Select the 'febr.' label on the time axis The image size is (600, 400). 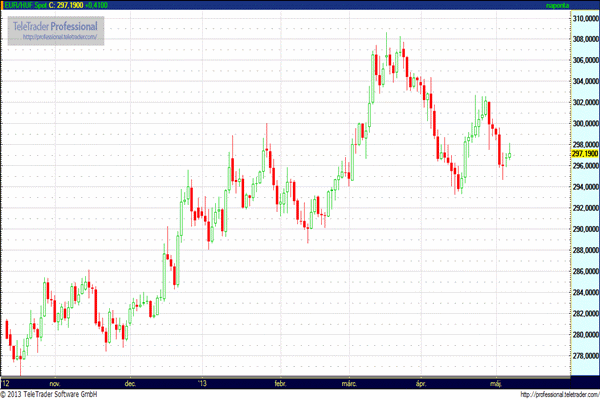[x=279, y=382]
